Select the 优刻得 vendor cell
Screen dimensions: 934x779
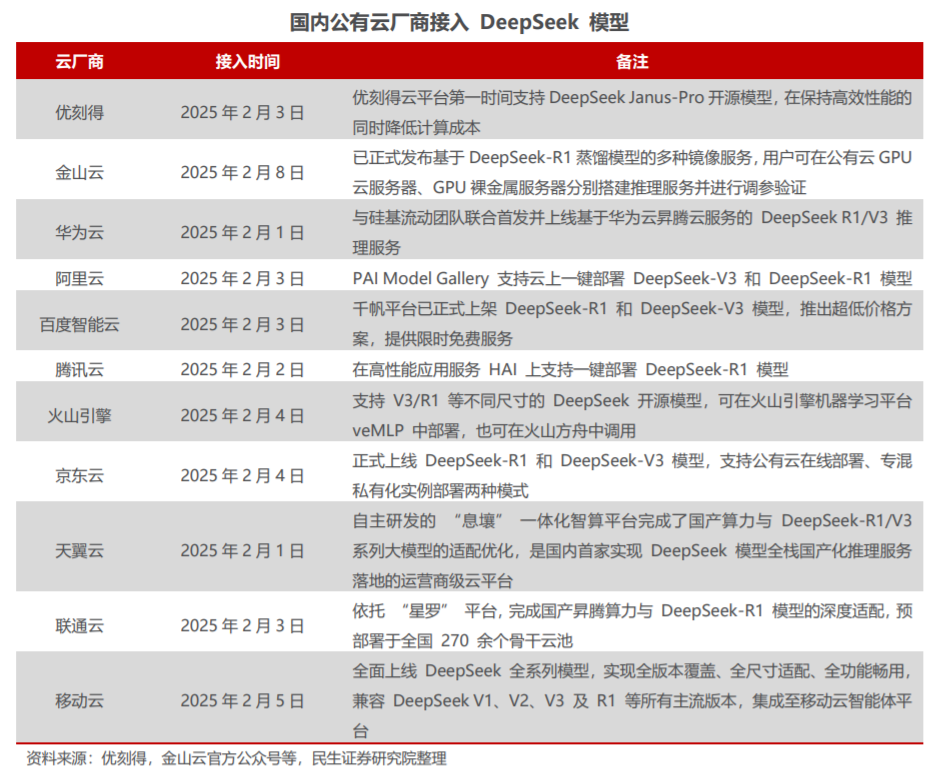[80, 113]
